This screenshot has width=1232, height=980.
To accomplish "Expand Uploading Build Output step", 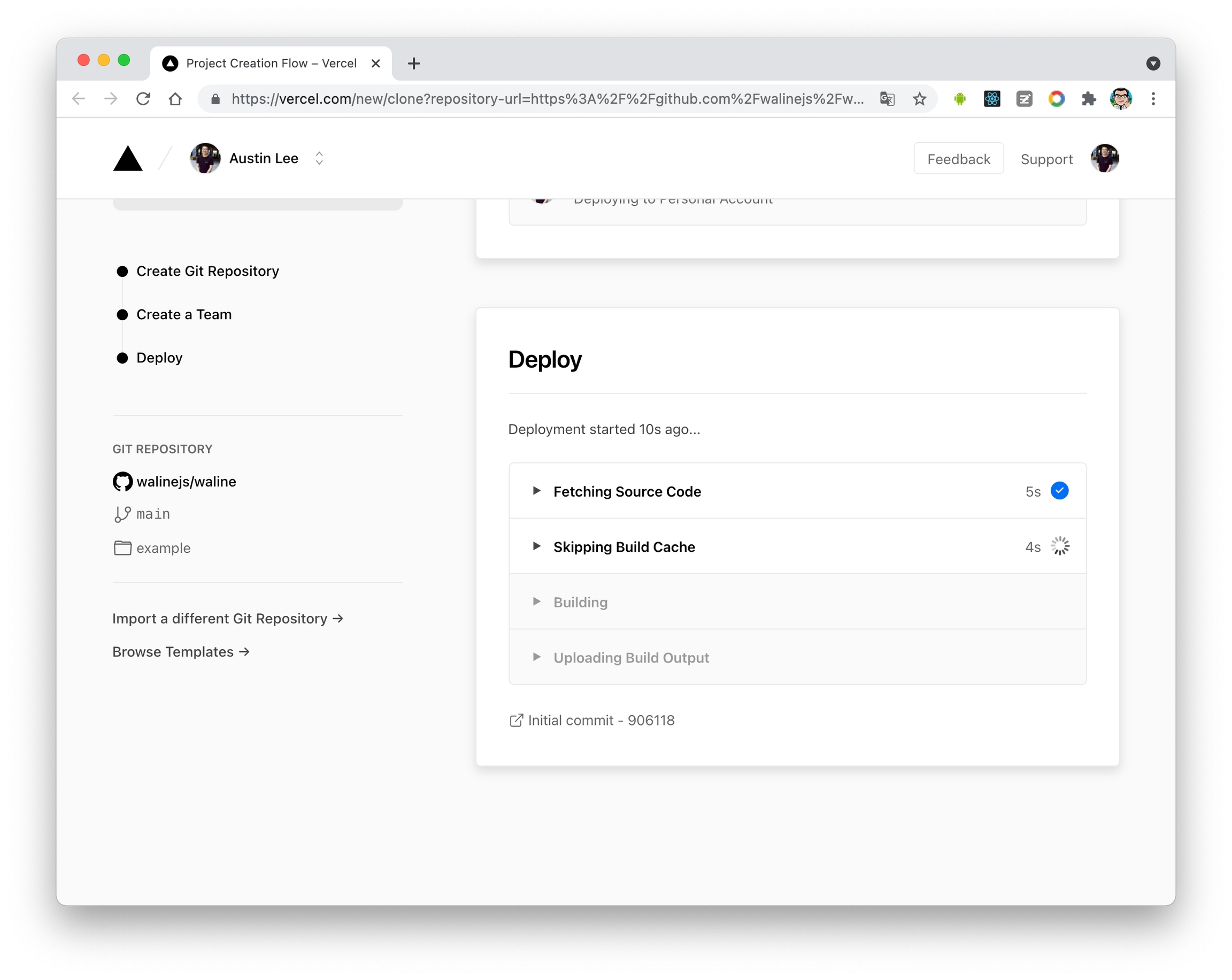I will (536, 657).
